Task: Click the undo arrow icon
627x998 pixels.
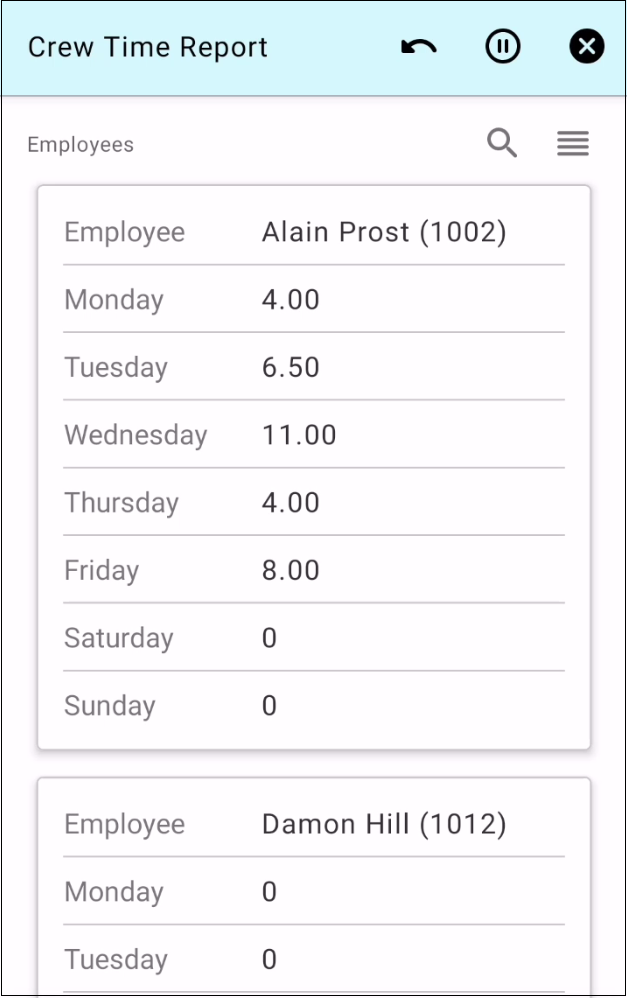Action: (419, 47)
